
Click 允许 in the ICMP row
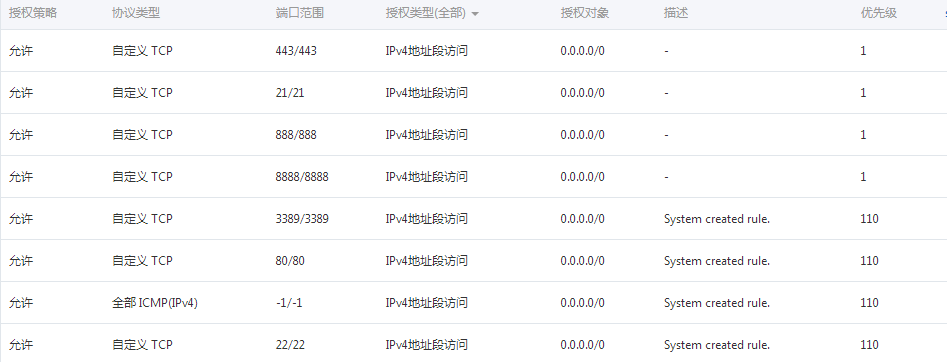click(x=21, y=303)
